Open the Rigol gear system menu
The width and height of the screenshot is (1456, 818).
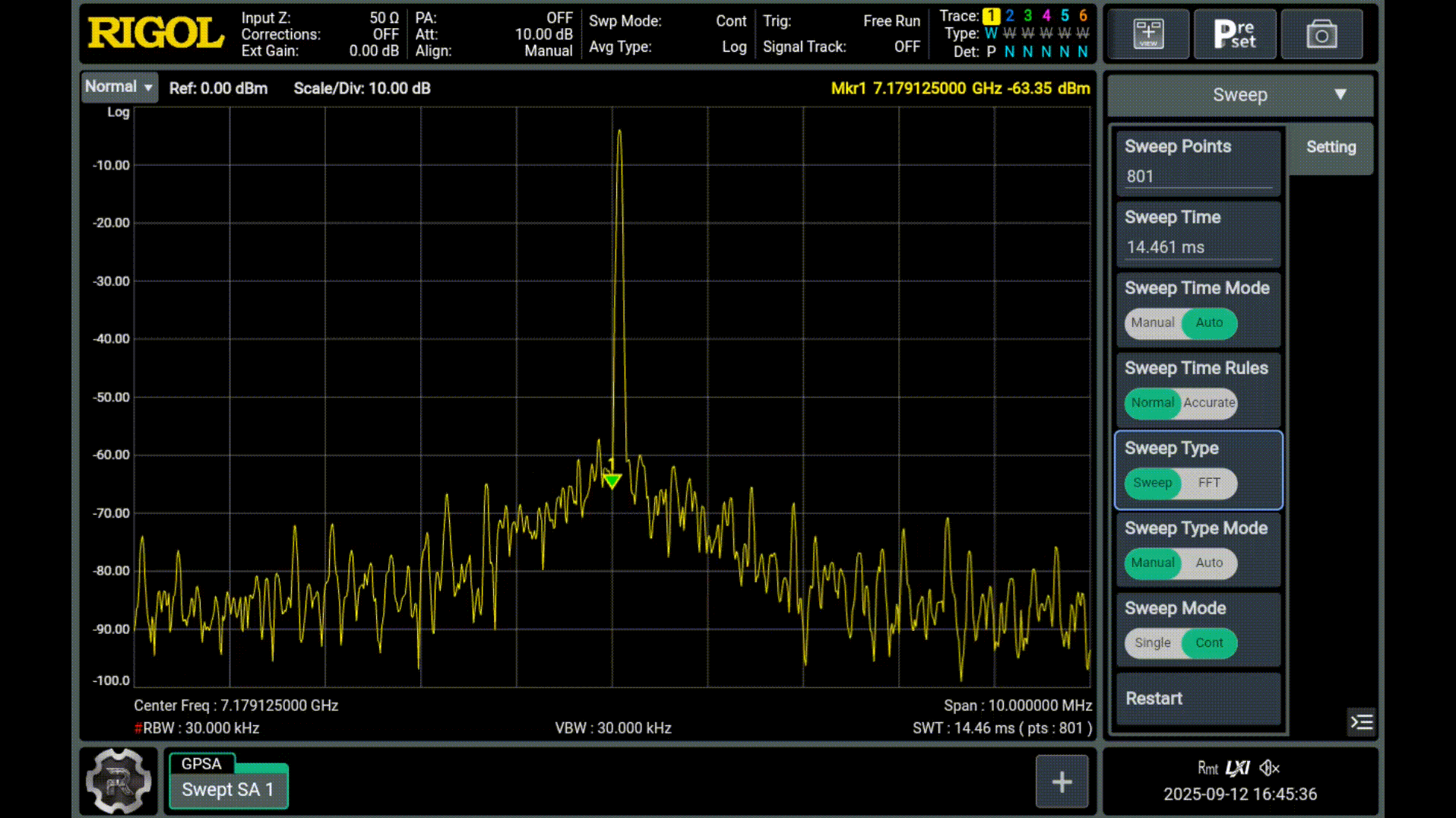[118, 781]
